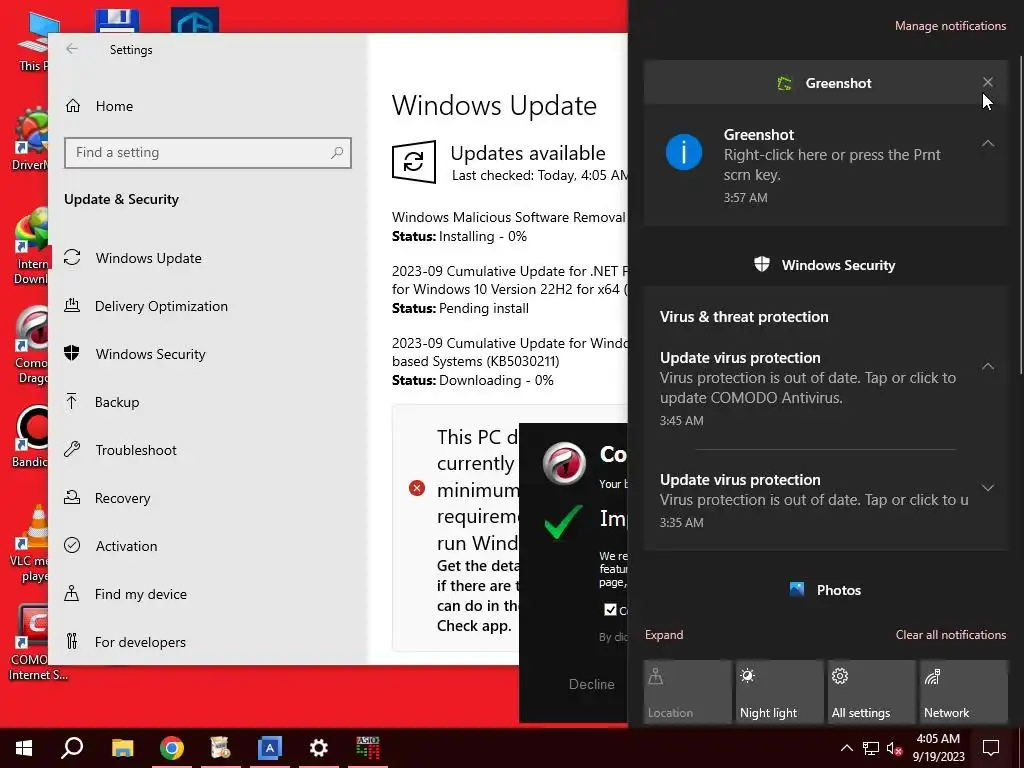
Task: Toggle Night light quick action
Action: click(x=780, y=692)
